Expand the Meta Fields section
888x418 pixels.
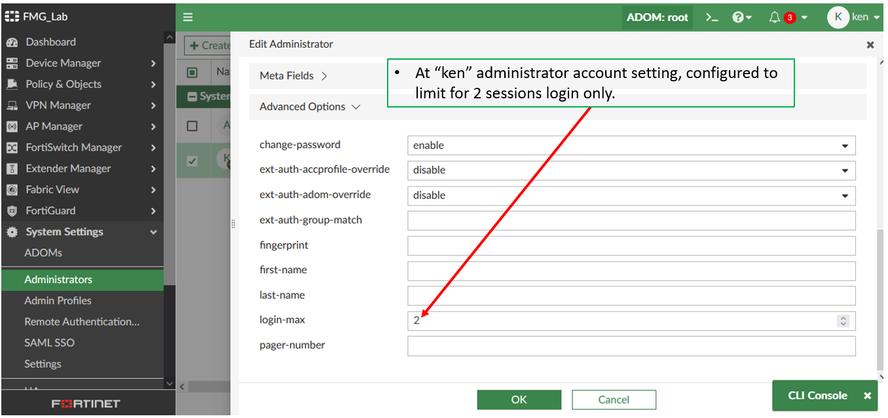click(x=293, y=75)
